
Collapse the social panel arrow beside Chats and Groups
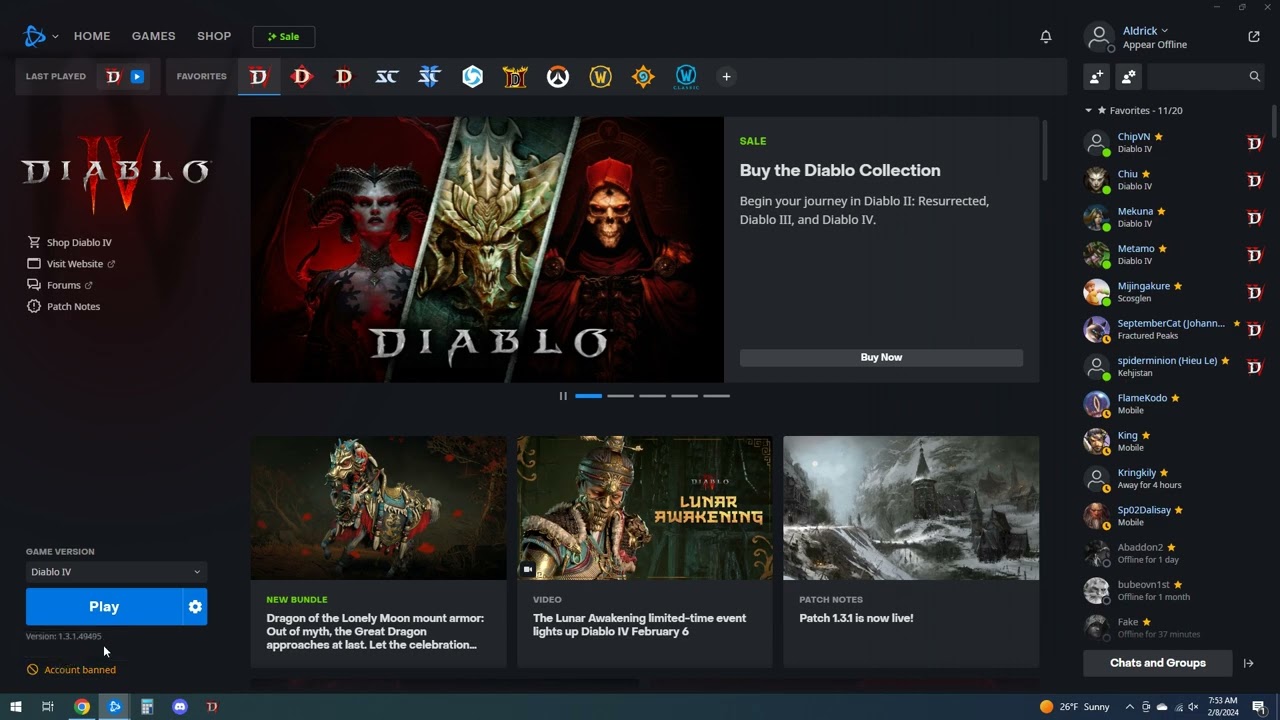coord(1248,663)
